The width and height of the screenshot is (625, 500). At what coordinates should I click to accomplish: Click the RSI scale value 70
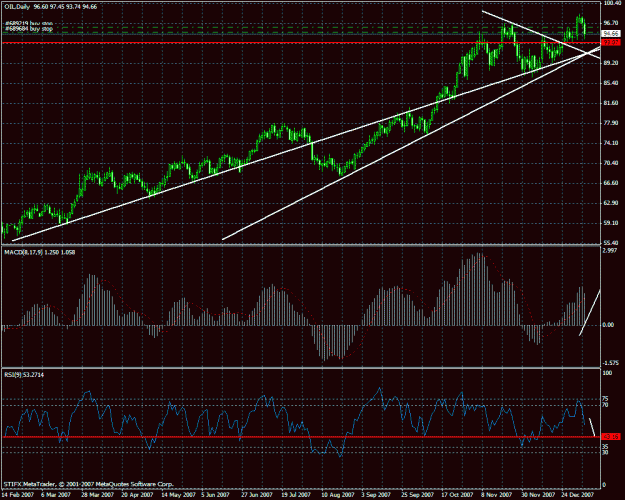(605, 405)
